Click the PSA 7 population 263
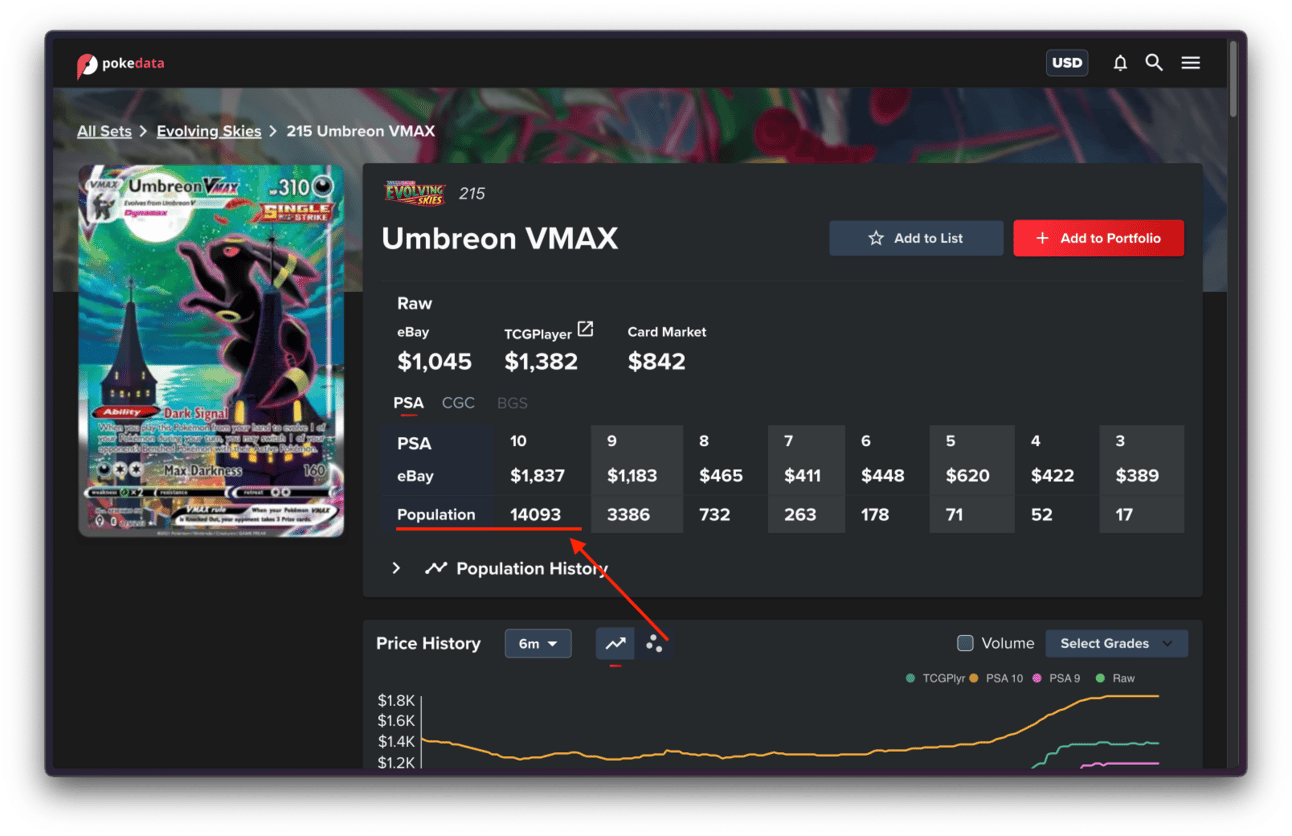This screenshot has height=836, width=1292. pyautogui.click(x=800, y=515)
